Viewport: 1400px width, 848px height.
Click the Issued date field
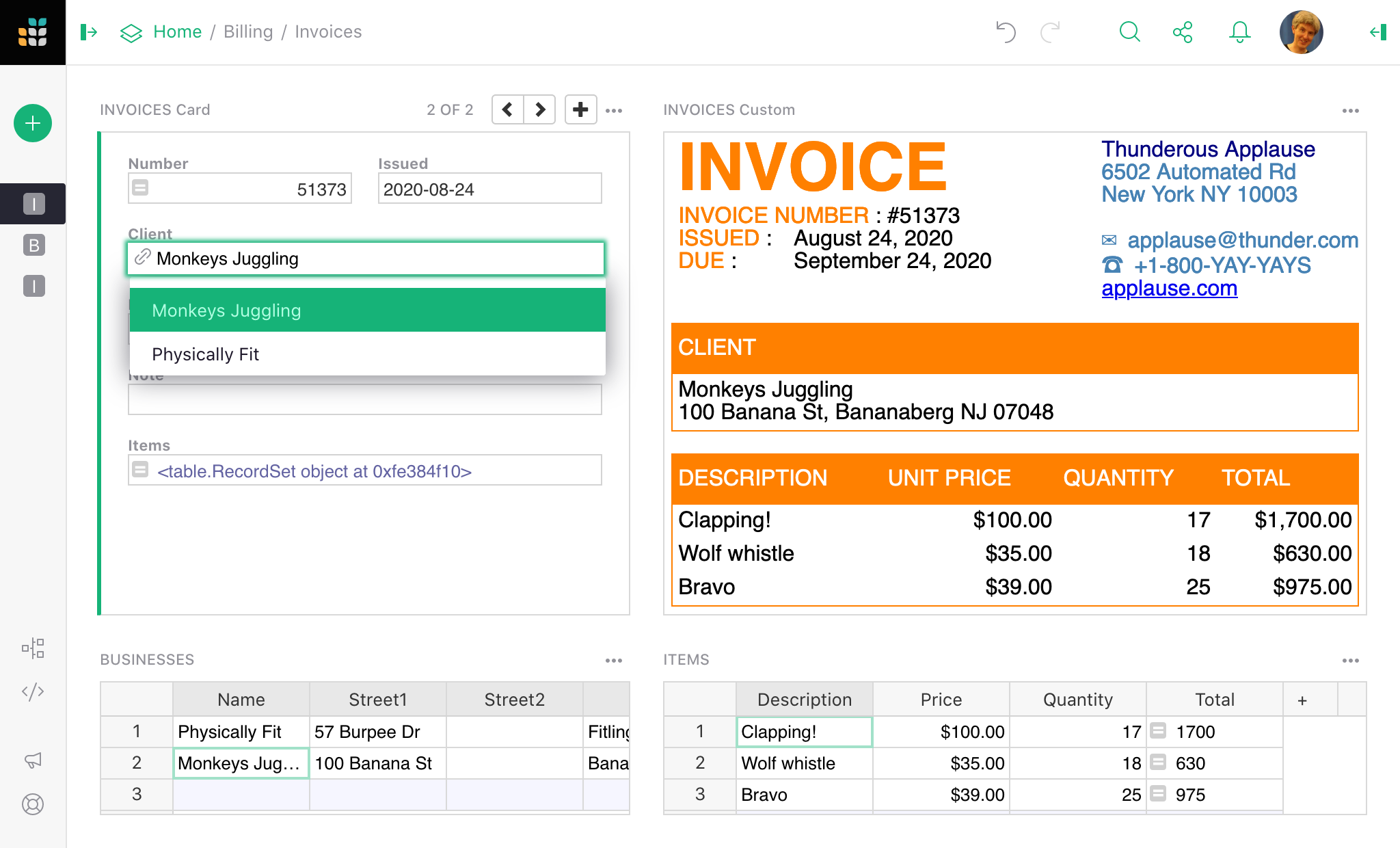(x=489, y=189)
